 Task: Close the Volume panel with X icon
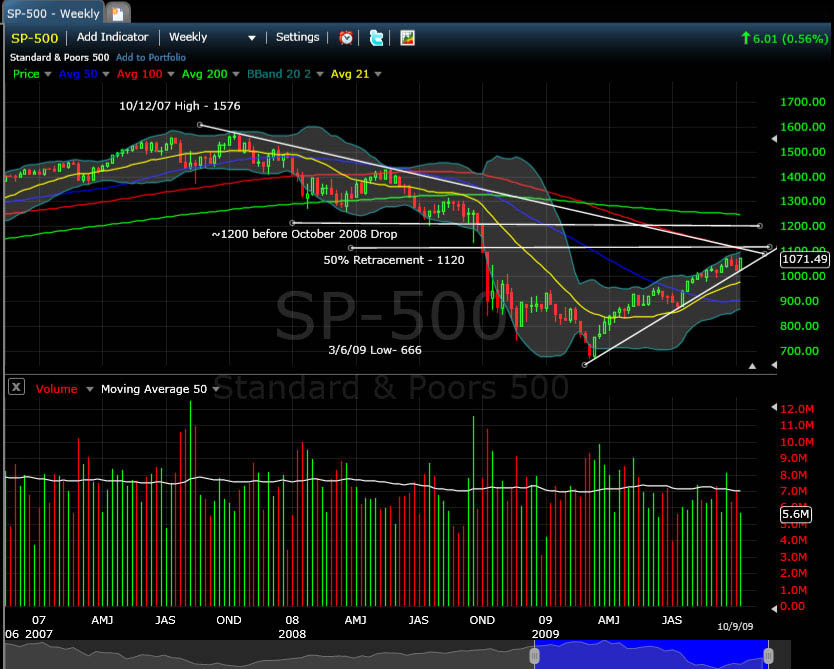point(17,388)
